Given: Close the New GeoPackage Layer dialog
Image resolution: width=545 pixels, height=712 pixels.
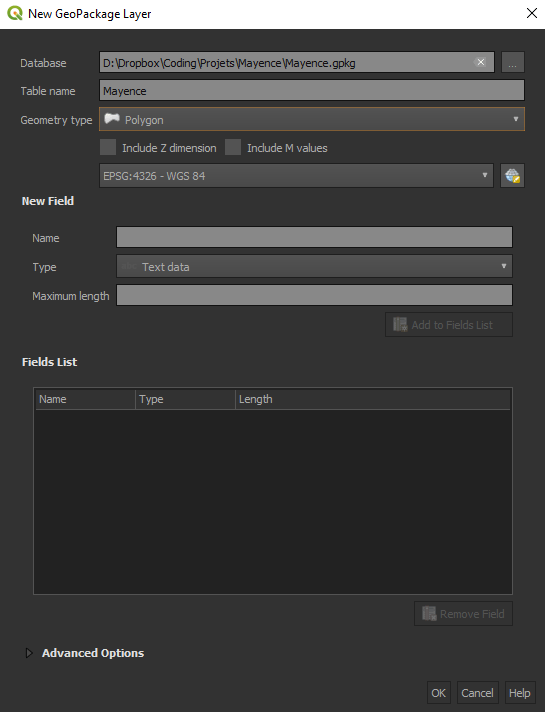Looking at the screenshot, I should [x=532, y=13].
